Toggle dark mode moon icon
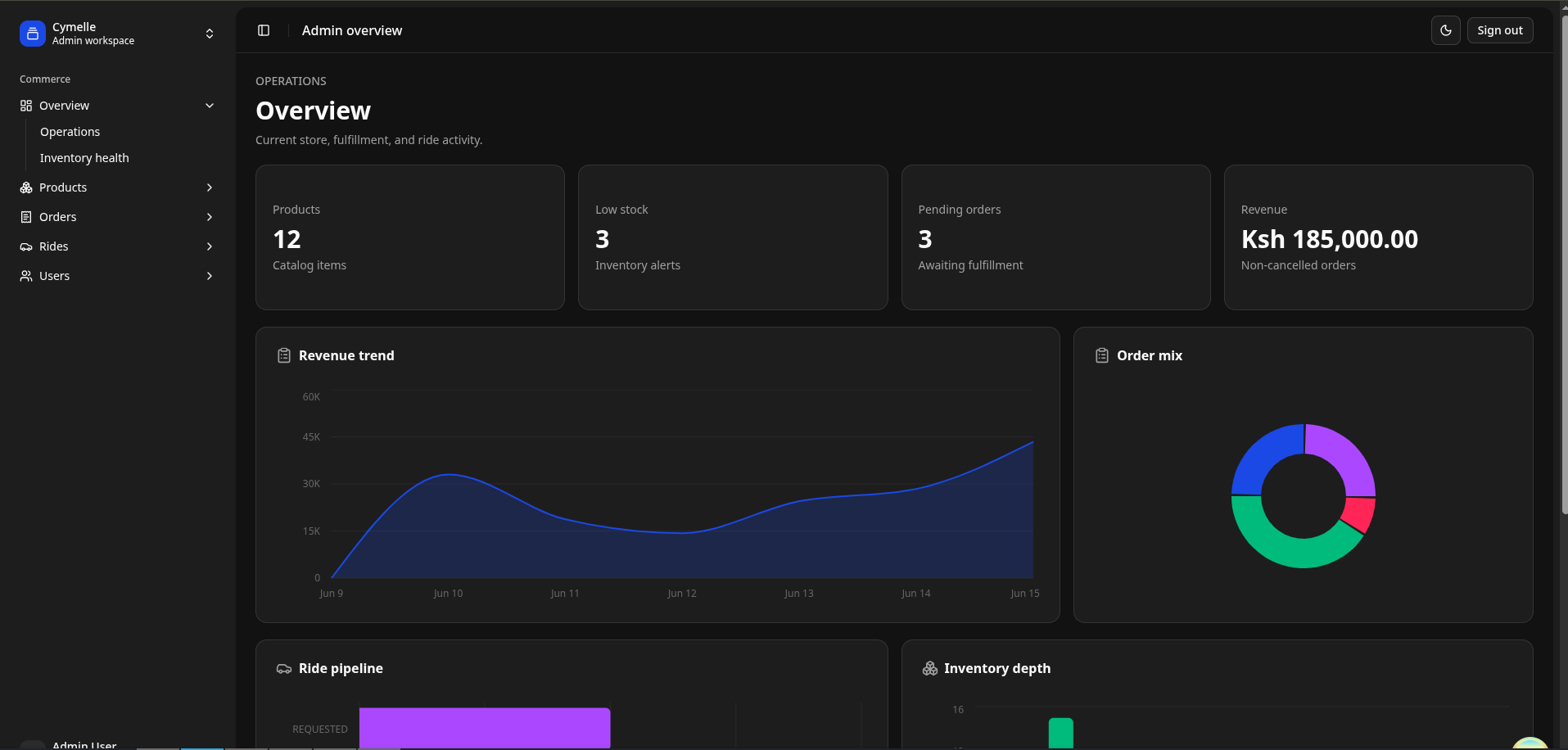Screen dimensions: 1568x750 click(1446, 30)
